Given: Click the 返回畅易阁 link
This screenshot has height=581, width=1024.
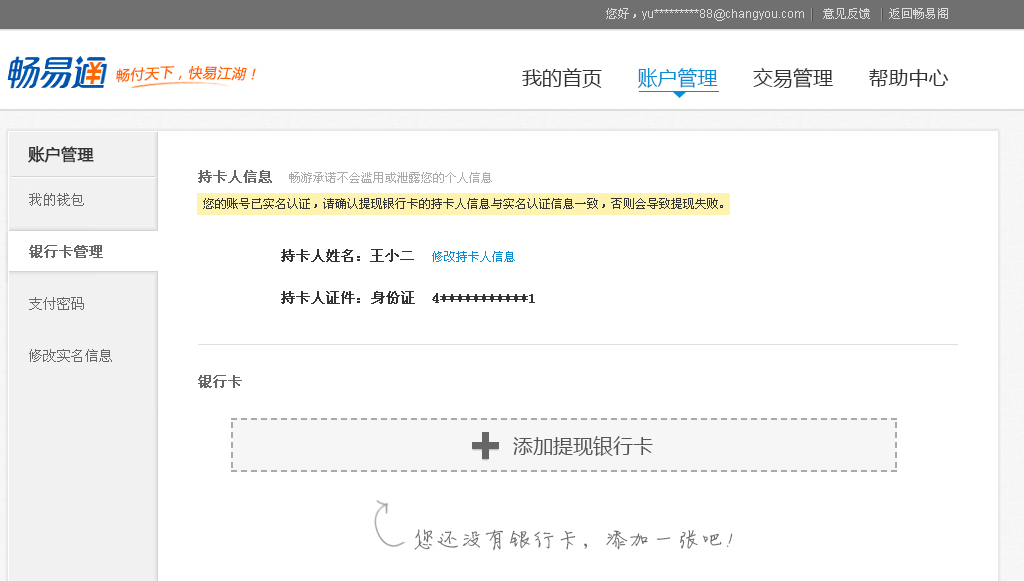Looking at the screenshot, I should (918, 14).
